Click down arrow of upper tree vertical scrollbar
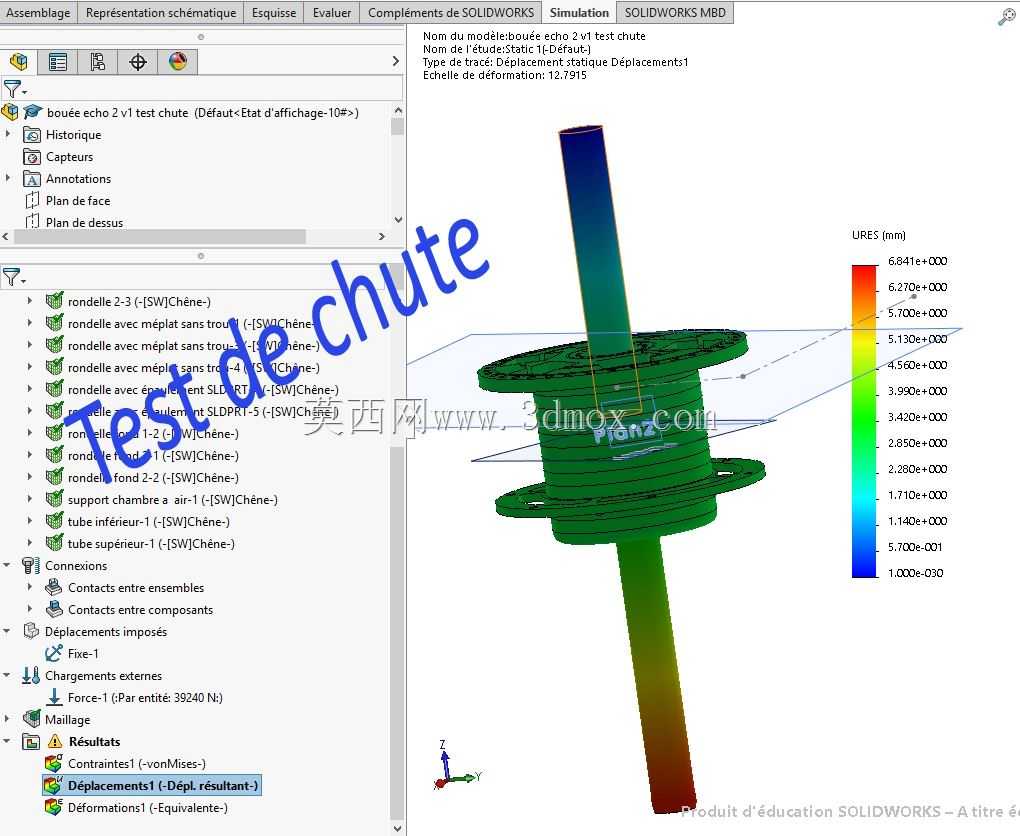Viewport: 1020px width, 836px height. point(398,220)
